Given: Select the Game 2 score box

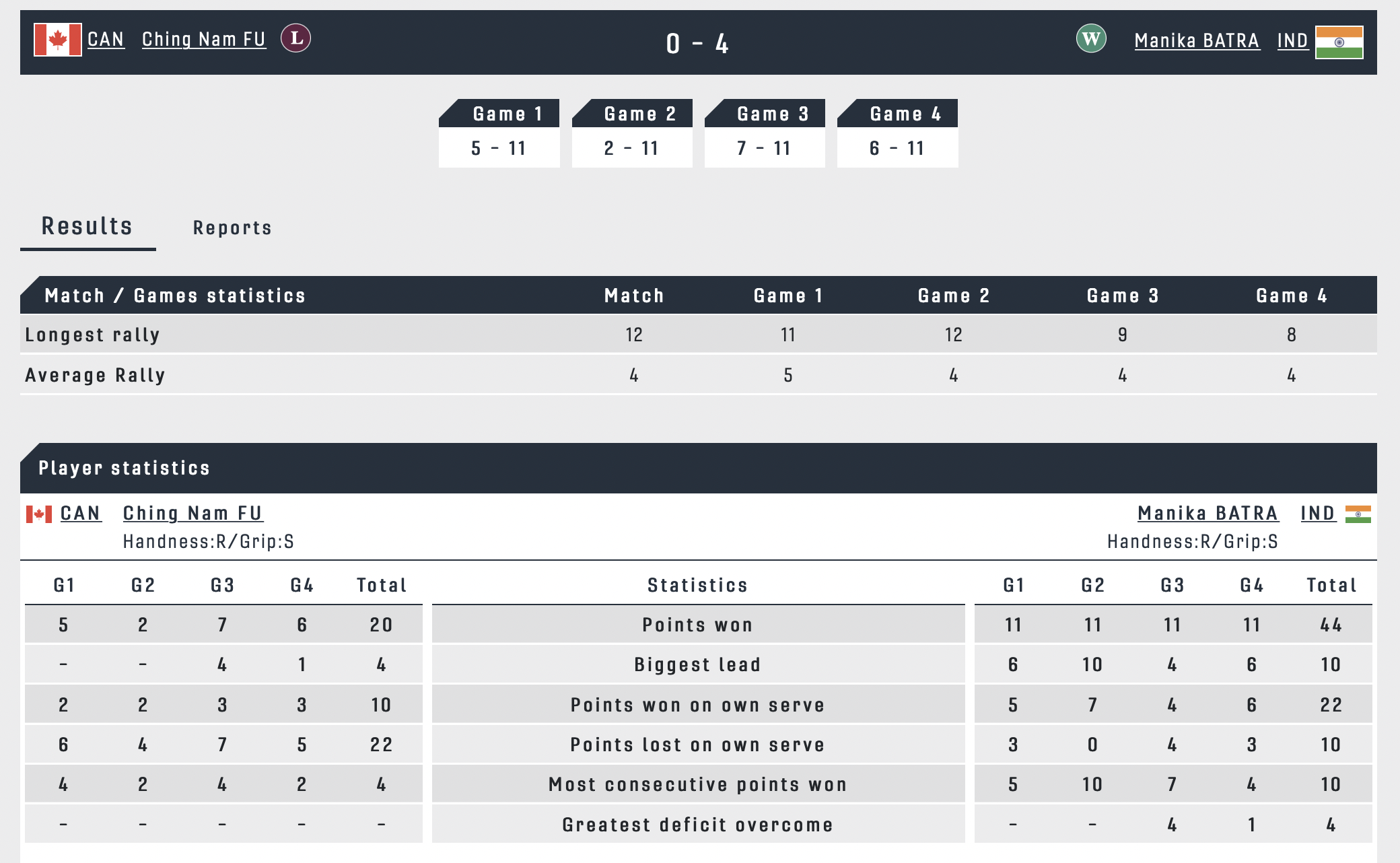Looking at the screenshot, I should 632,134.
